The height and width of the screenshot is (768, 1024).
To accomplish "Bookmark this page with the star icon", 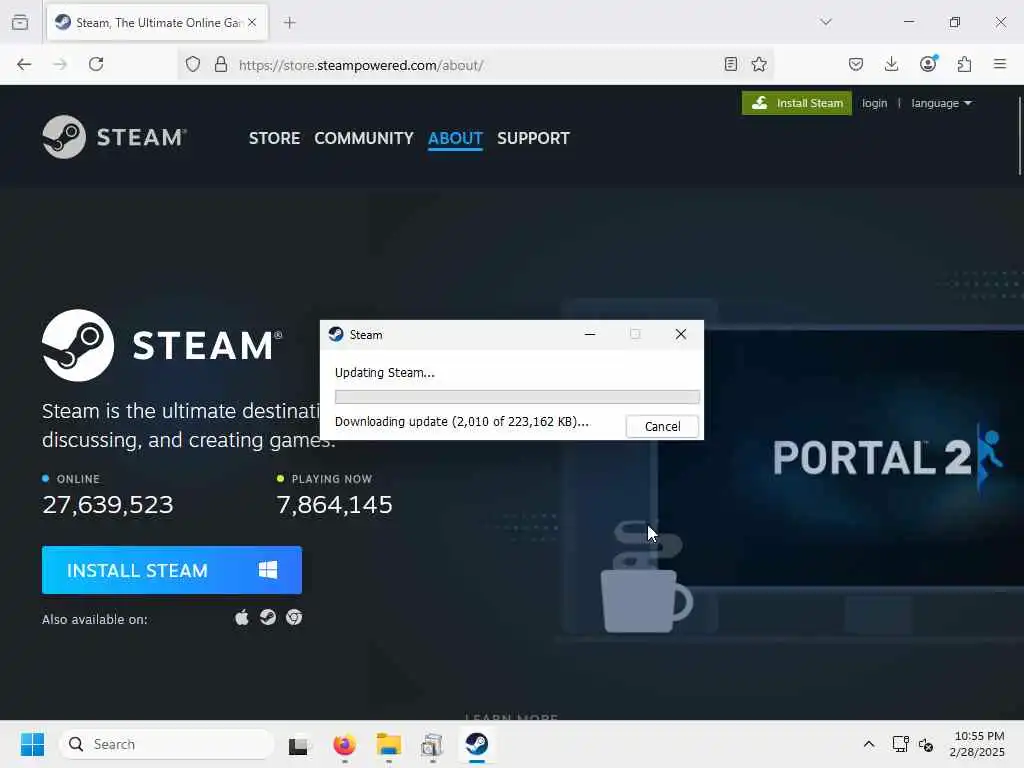I will pyautogui.click(x=759, y=64).
